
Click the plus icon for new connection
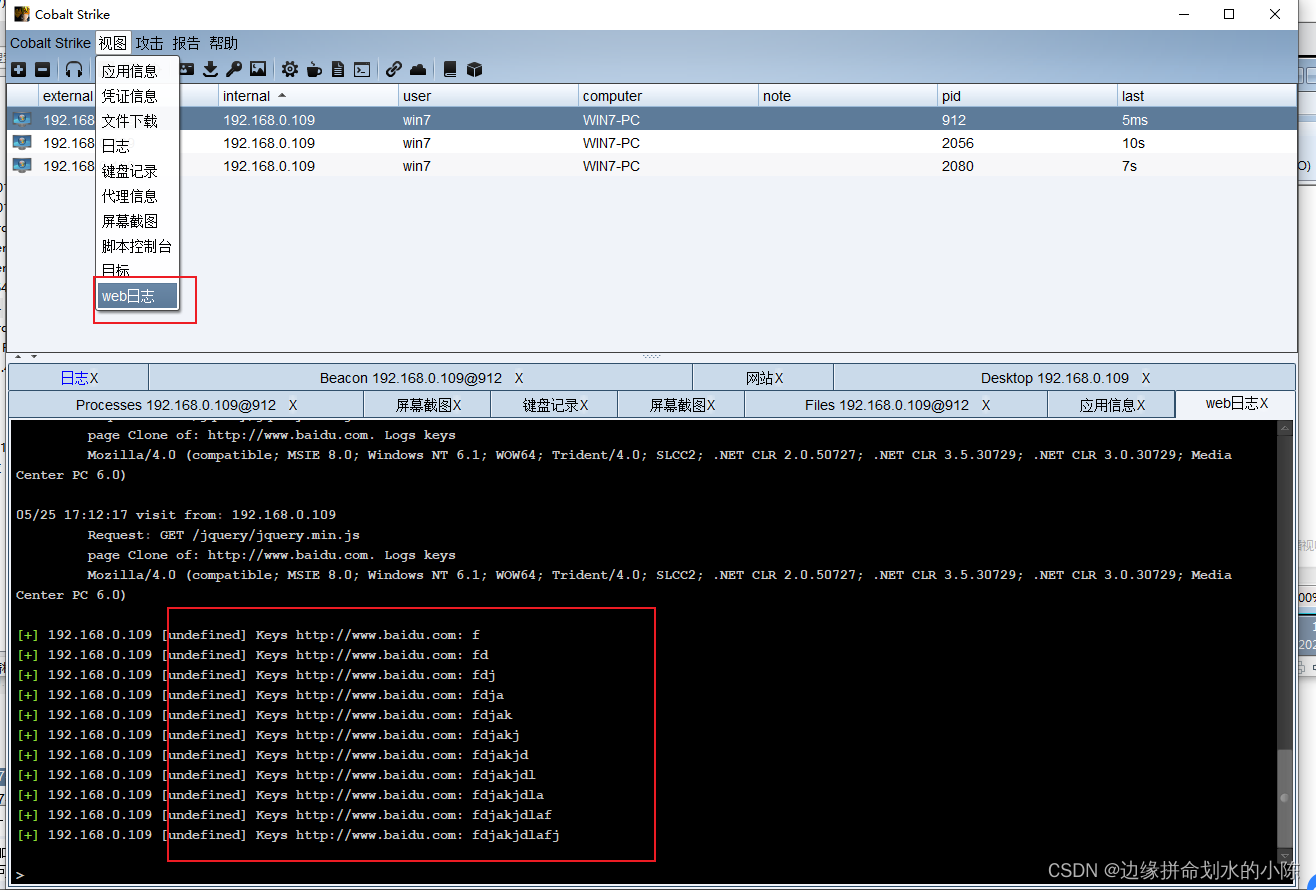point(18,69)
